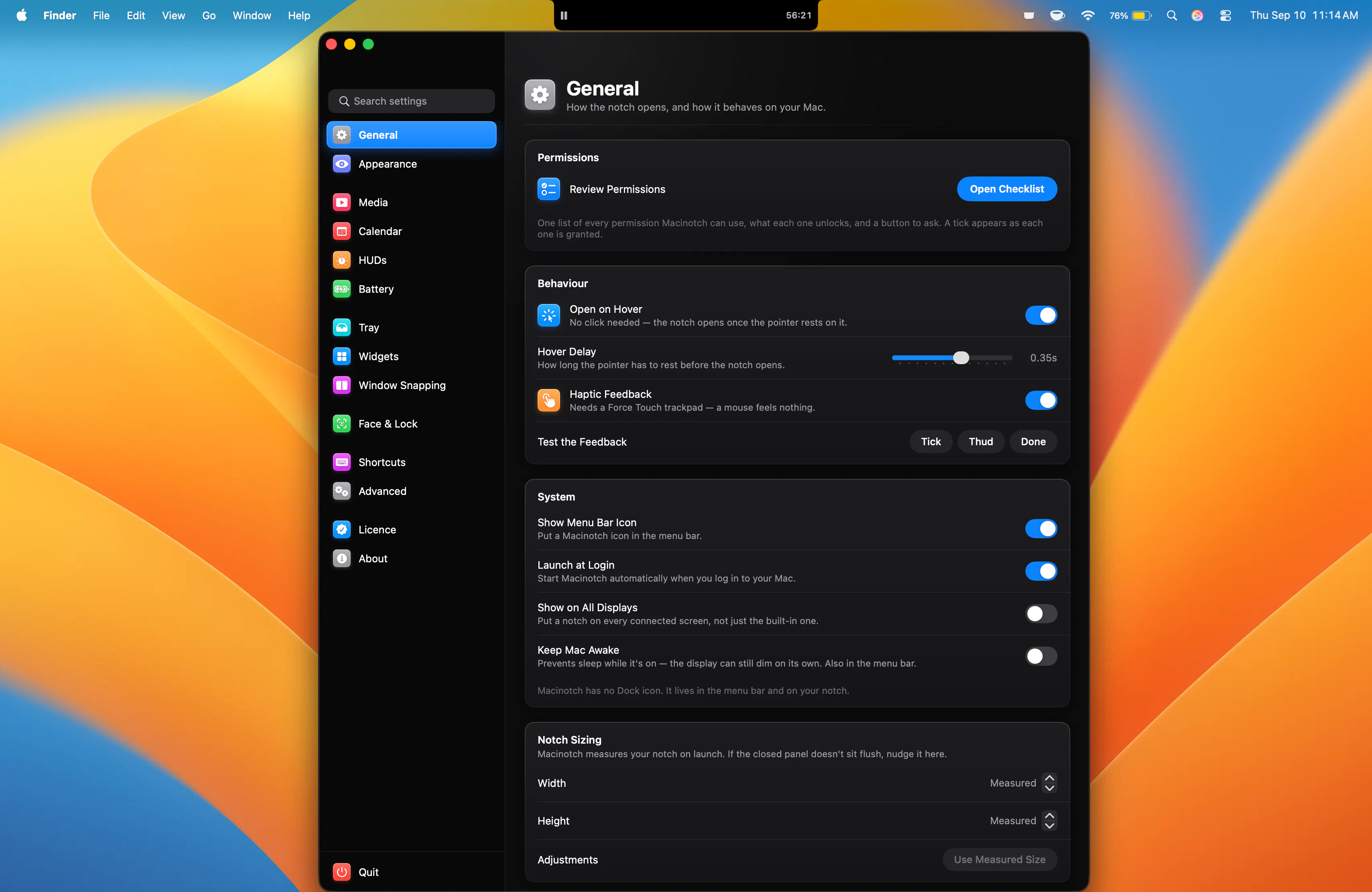Open the Licence section
The width and height of the screenshot is (1372, 892).
click(x=411, y=529)
